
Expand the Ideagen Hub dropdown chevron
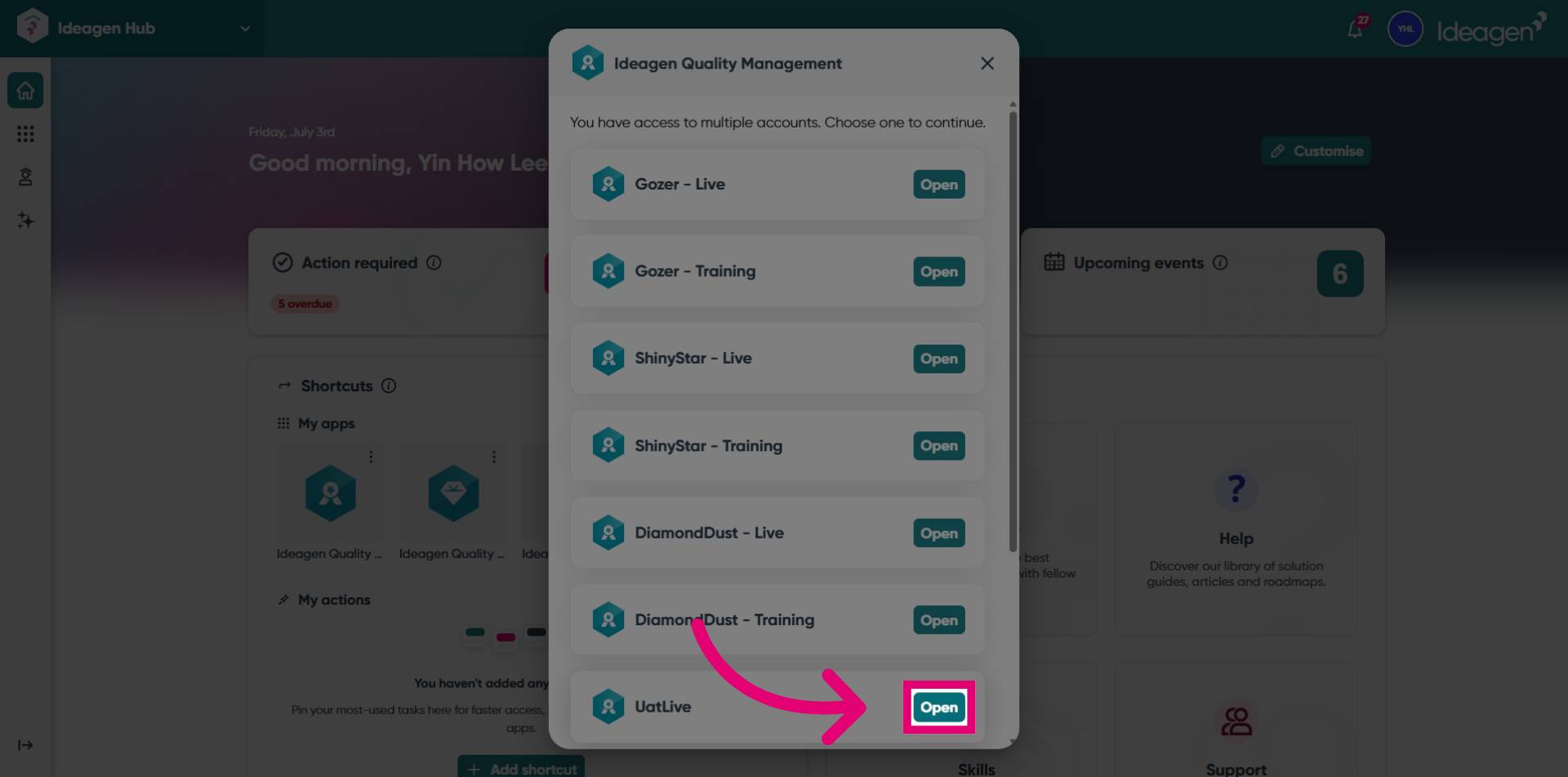coord(245,29)
